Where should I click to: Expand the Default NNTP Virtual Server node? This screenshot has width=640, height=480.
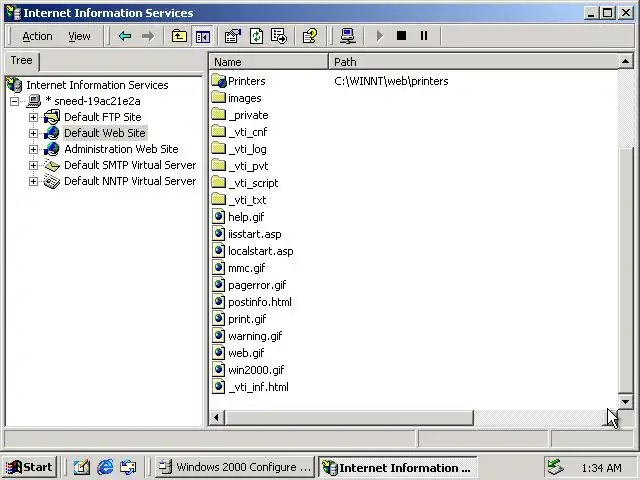click(33, 181)
